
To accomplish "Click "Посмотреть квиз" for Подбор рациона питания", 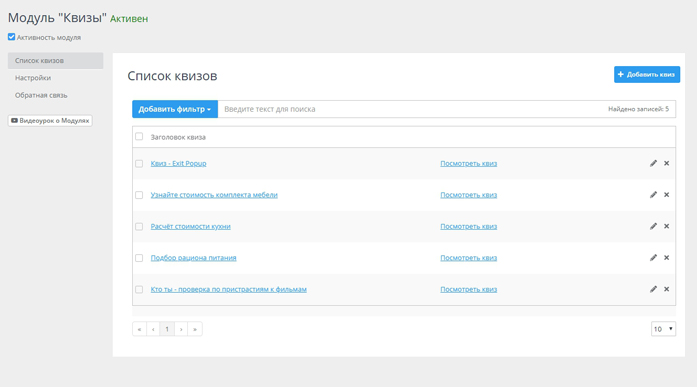I will point(469,258).
